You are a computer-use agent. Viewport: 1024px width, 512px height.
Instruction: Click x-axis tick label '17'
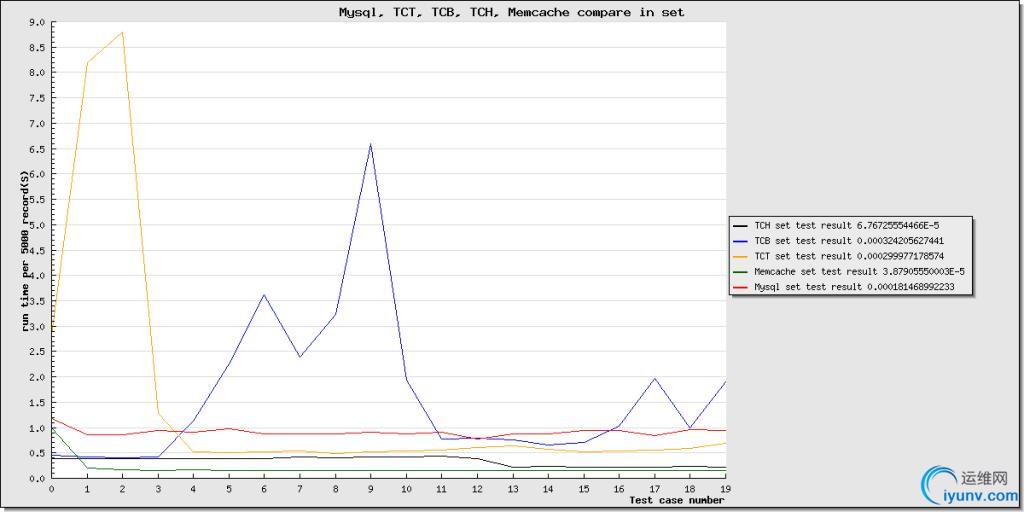tap(654, 488)
